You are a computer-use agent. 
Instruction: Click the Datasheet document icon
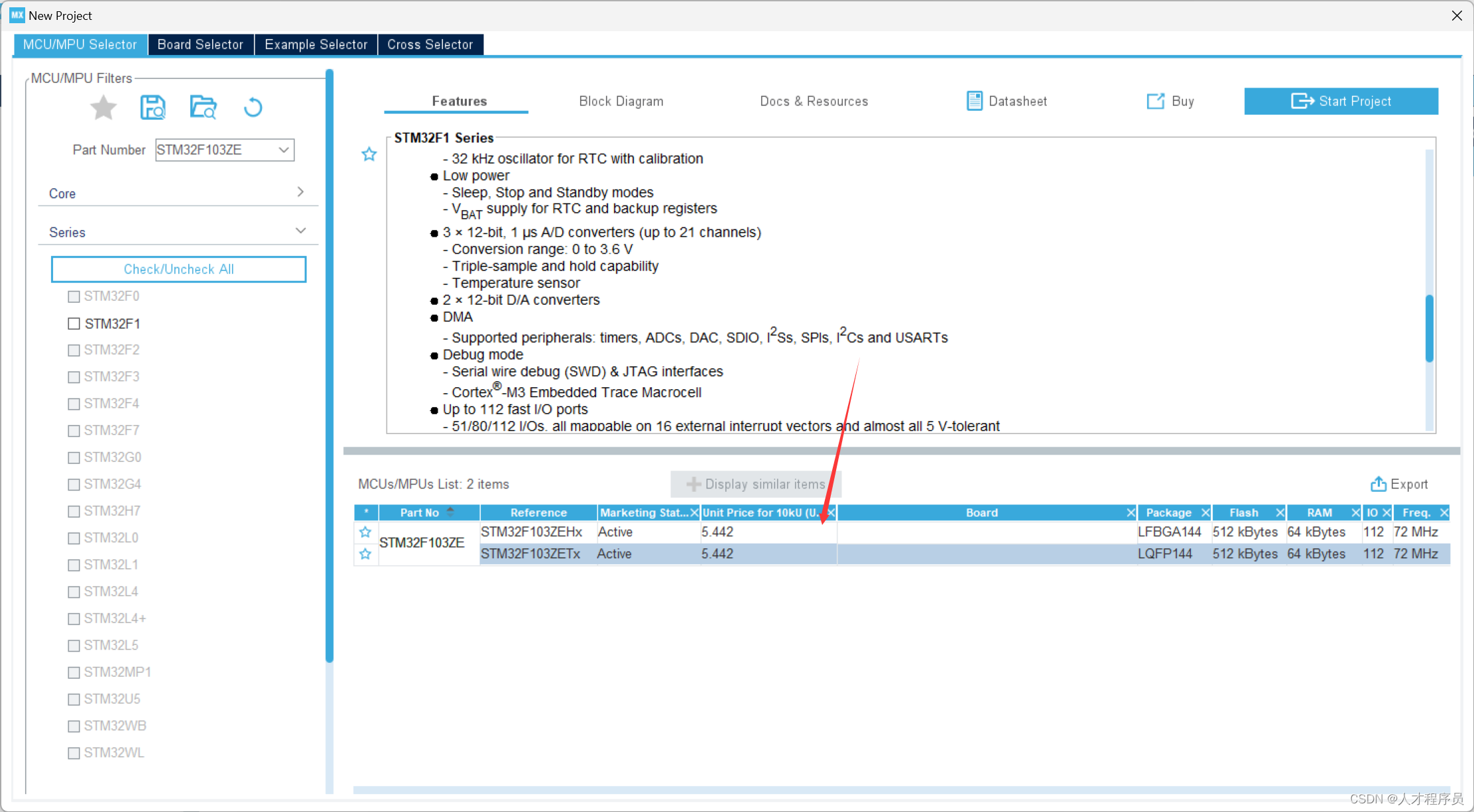(x=974, y=101)
